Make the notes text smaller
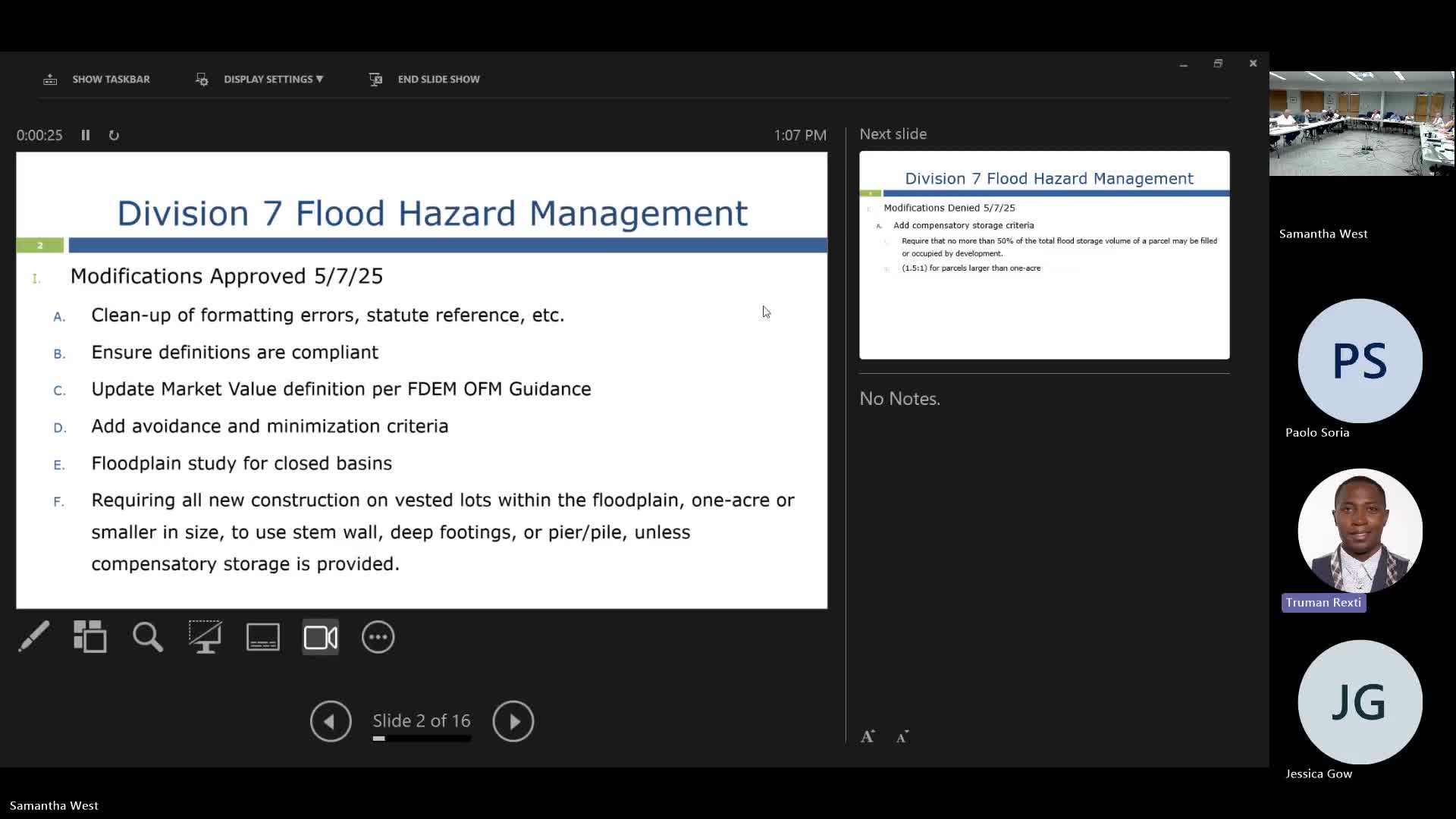The height and width of the screenshot is (819, 1456). point(902,737)
